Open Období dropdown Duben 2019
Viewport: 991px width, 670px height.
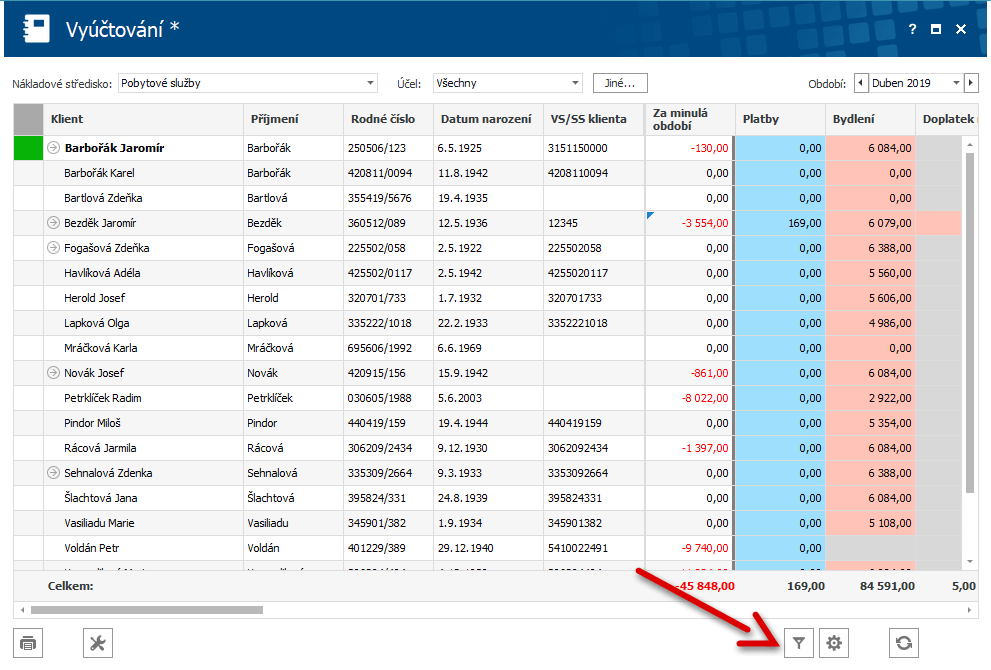tap(916, 83)
